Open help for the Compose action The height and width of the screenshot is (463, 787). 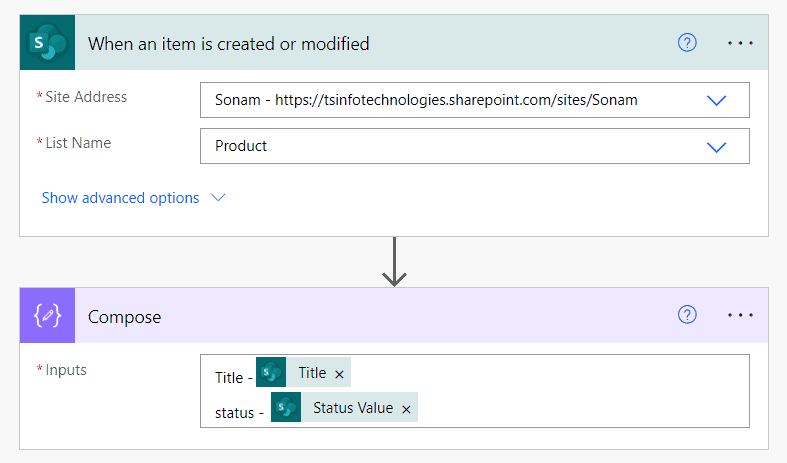(687, 316)
